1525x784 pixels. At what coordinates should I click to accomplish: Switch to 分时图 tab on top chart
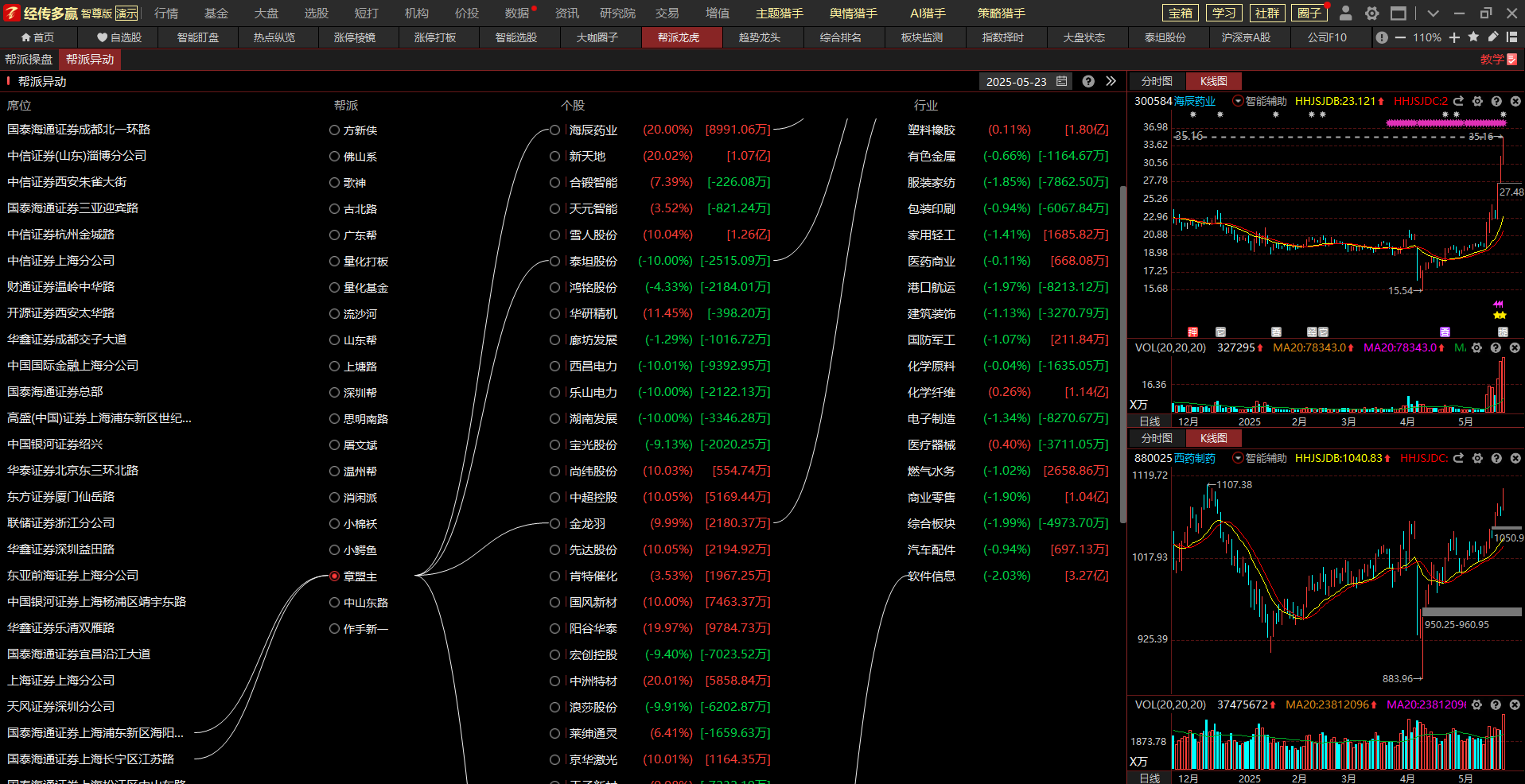click(1157, 81)
